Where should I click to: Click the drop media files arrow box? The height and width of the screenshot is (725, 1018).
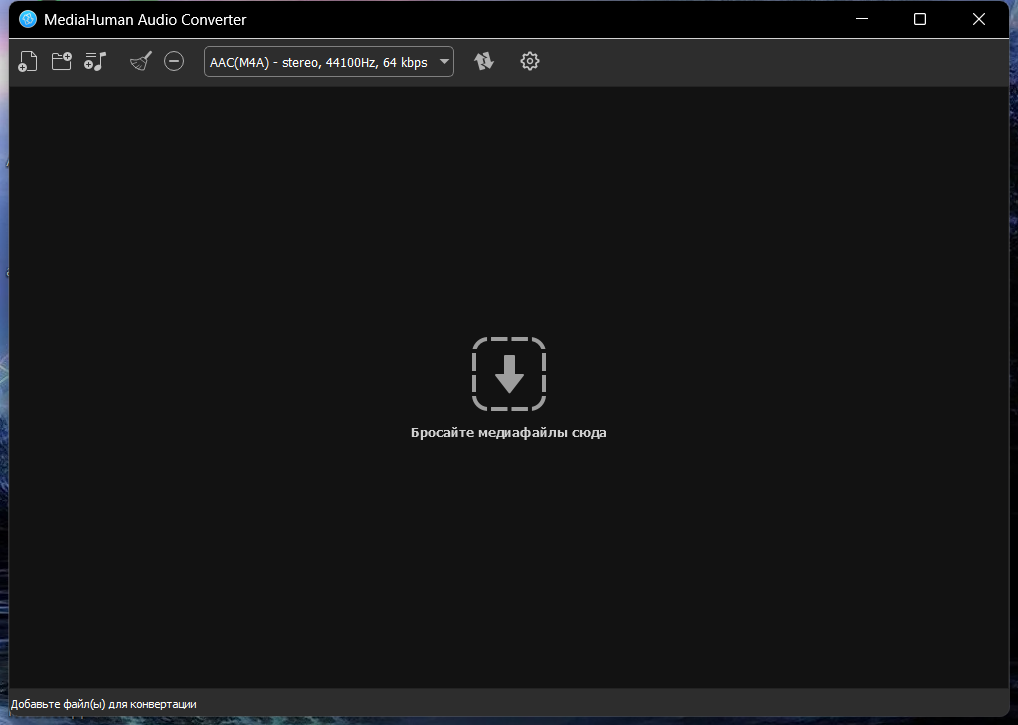[x=509, y=374]
